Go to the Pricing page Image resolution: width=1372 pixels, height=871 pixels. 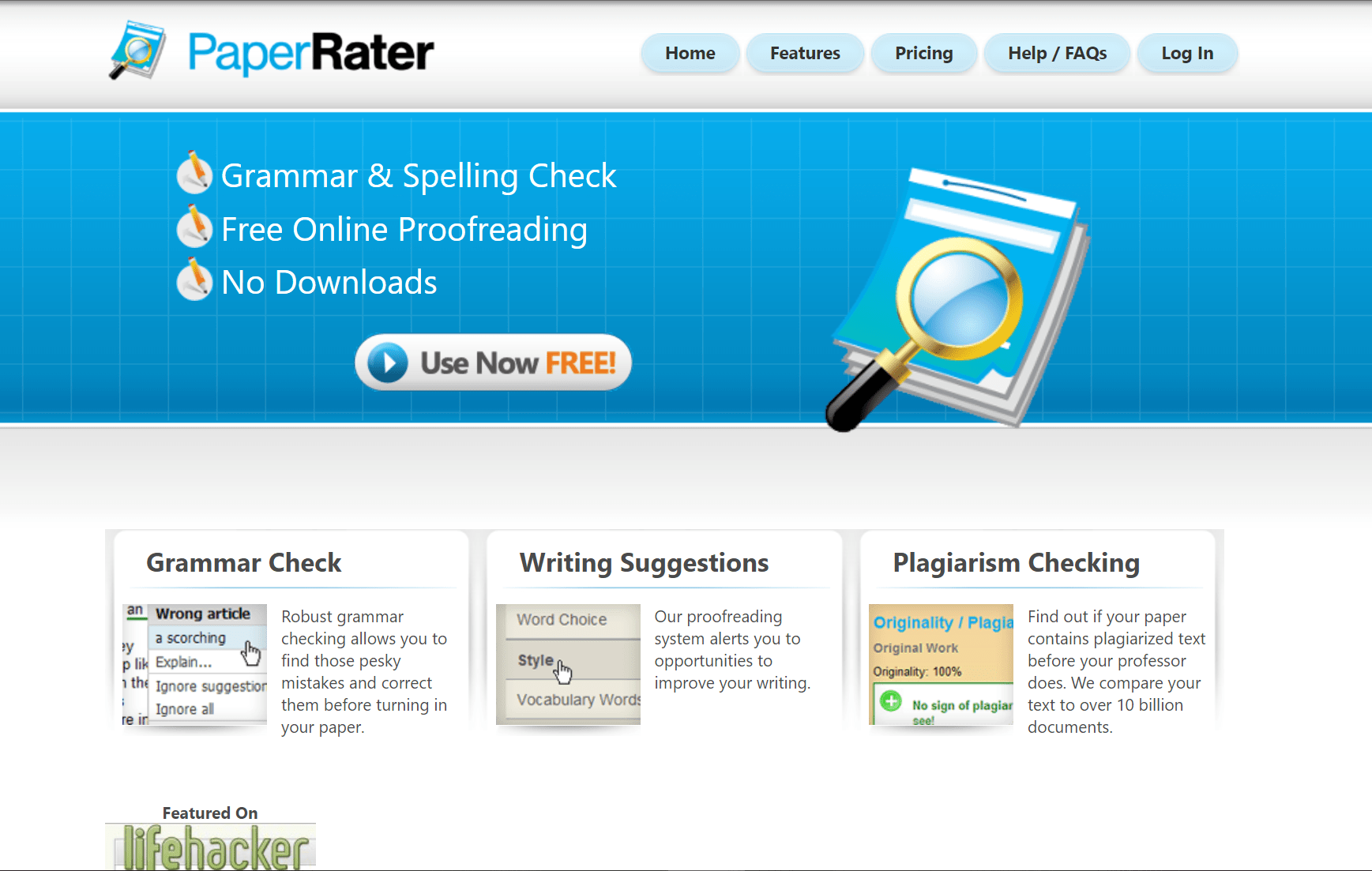[x=923, y=53]
